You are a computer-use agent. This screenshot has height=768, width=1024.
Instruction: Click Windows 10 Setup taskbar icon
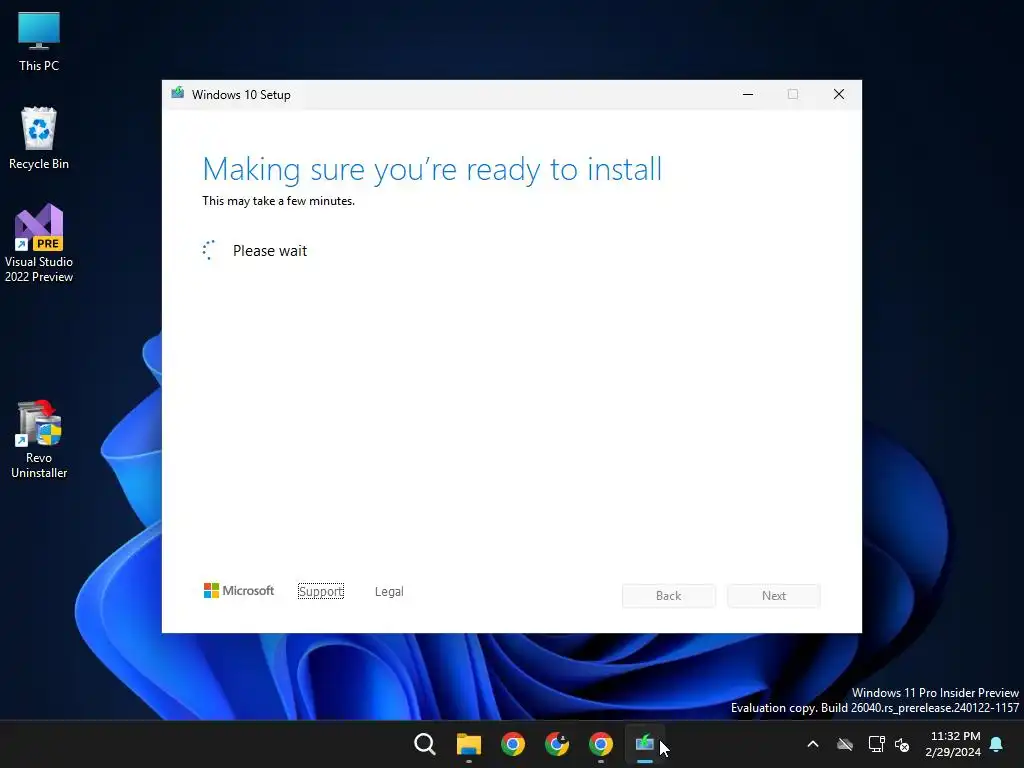coord(645,744)
